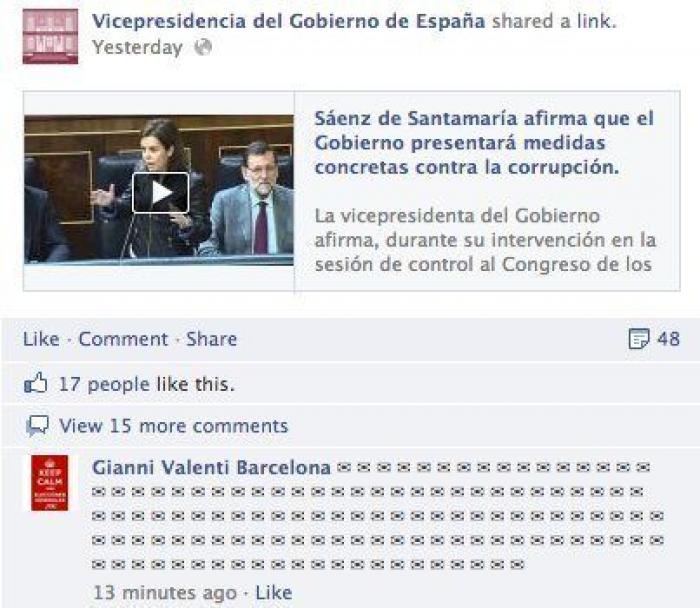700x608 pixels.
Task: Show the 17 people who like this
Action: coord(146,384)
